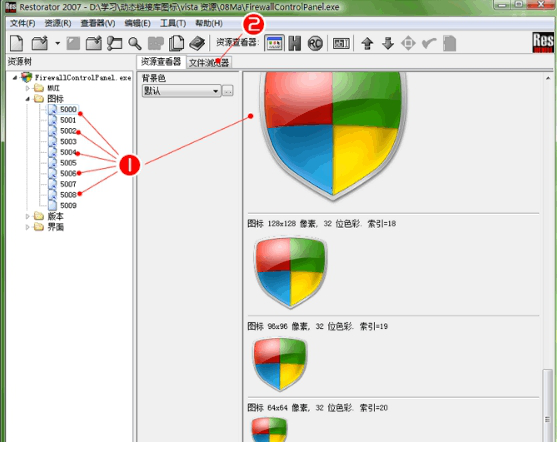Switch to the 文件浏览器 tab
The image size is (557, 459).
(x=209, y=63)
